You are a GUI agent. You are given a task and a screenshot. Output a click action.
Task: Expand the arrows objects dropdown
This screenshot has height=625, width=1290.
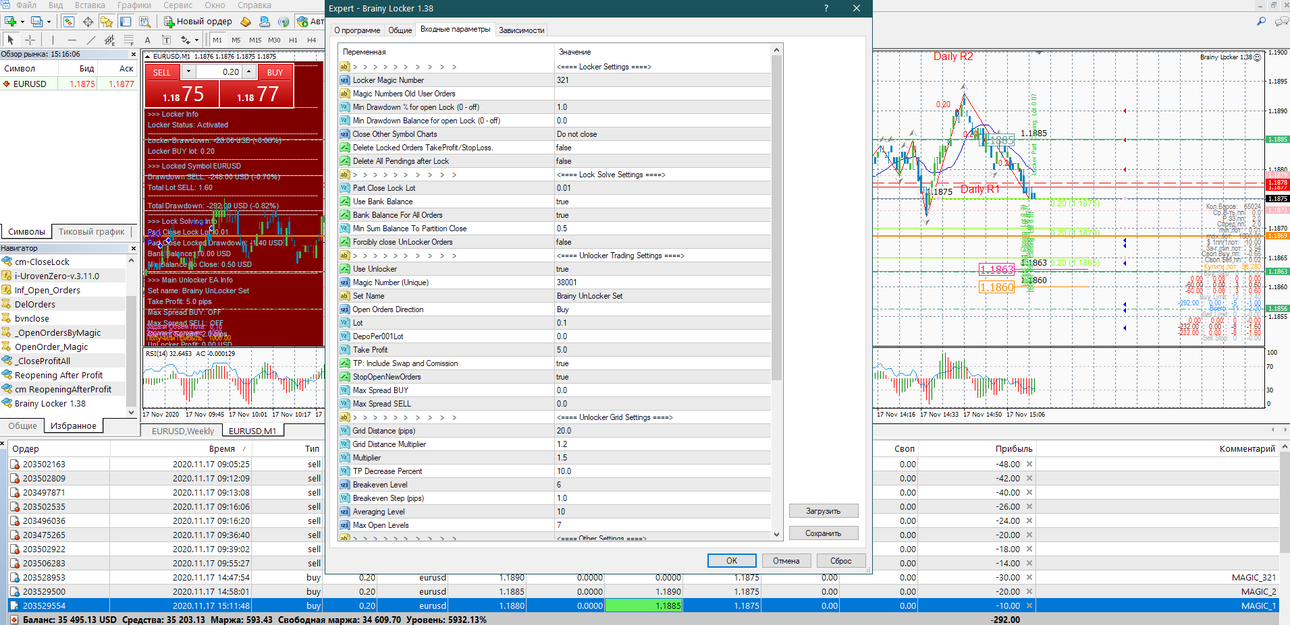pos(196,40)
